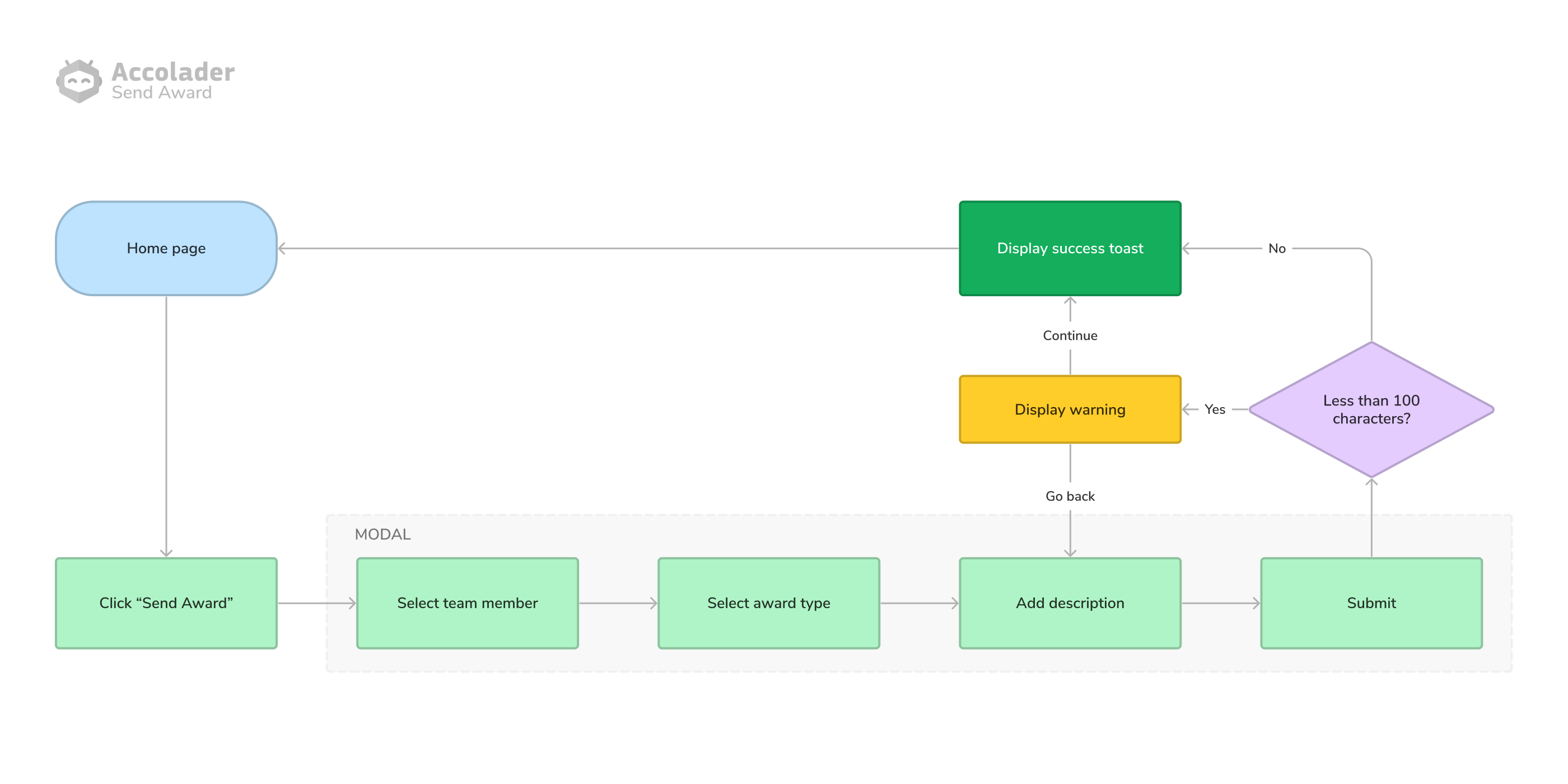This screenshot has height=784, width=1568.
Task: Click arrow between team member and award type
Action: [618, 603]
